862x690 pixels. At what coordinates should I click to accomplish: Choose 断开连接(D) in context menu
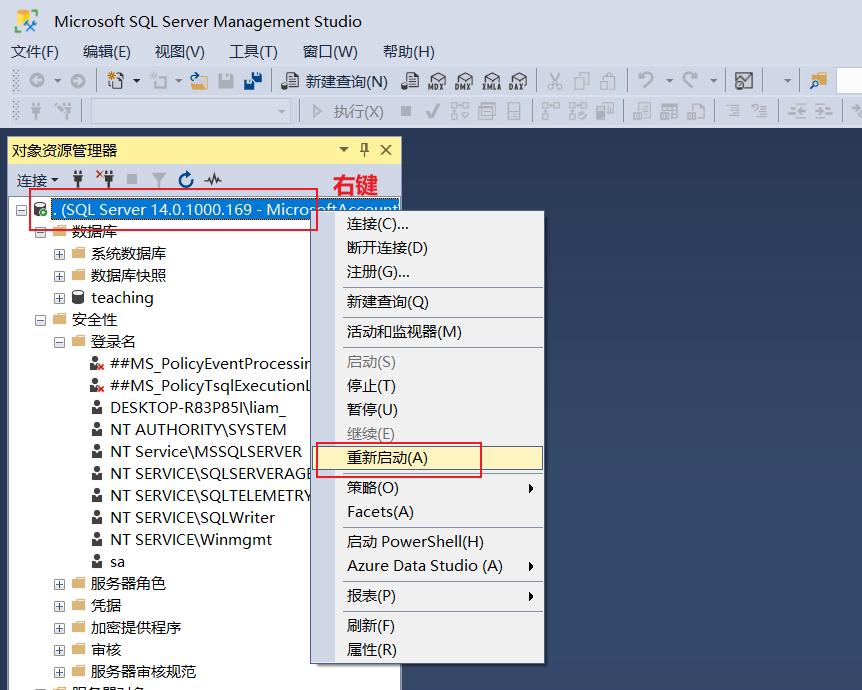point(428,247)
